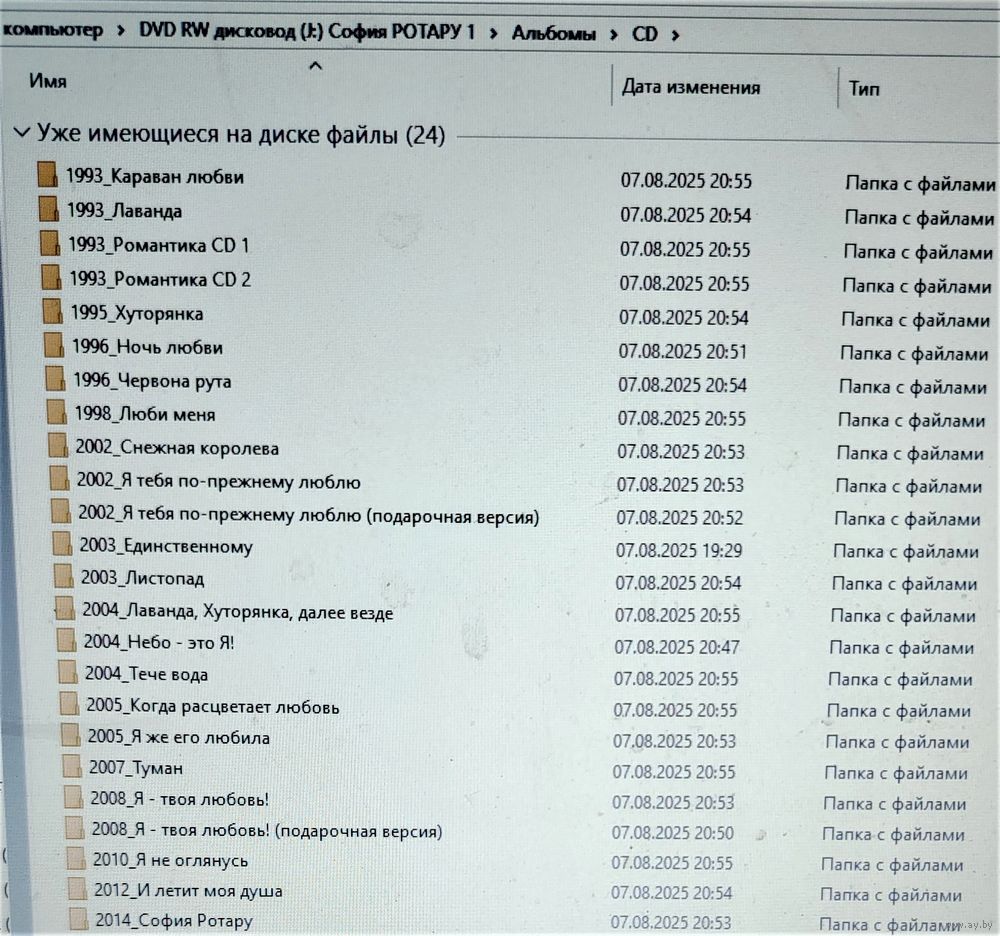Image resolution: width=1000 pixels, height=936 pixels.
Task: Click folder icon of 2010_Я не оглянусь
Action: coord(75,858)
